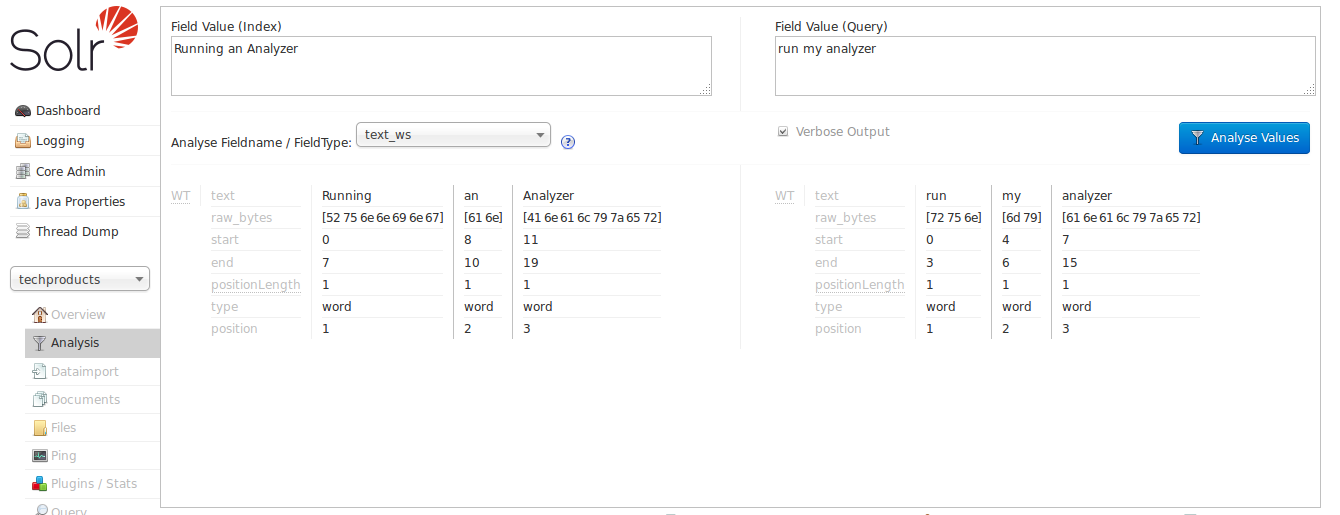Open Java Properties icon
This screenshot has height=515, width=1340.
pyautogui.click(x=23, y=201)
